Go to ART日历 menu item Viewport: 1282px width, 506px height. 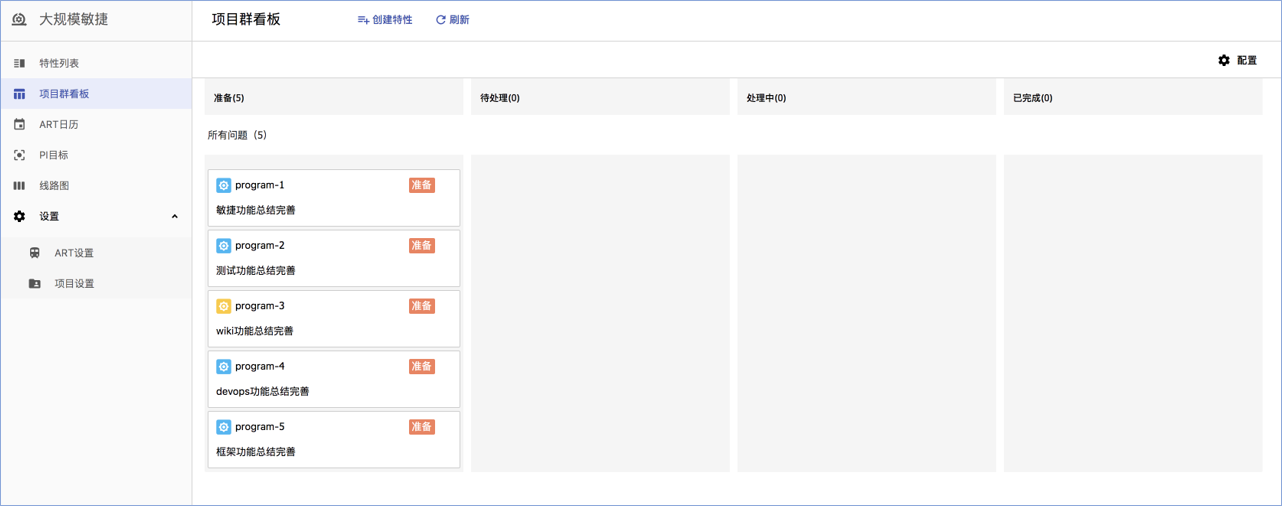tap(96, 125)
